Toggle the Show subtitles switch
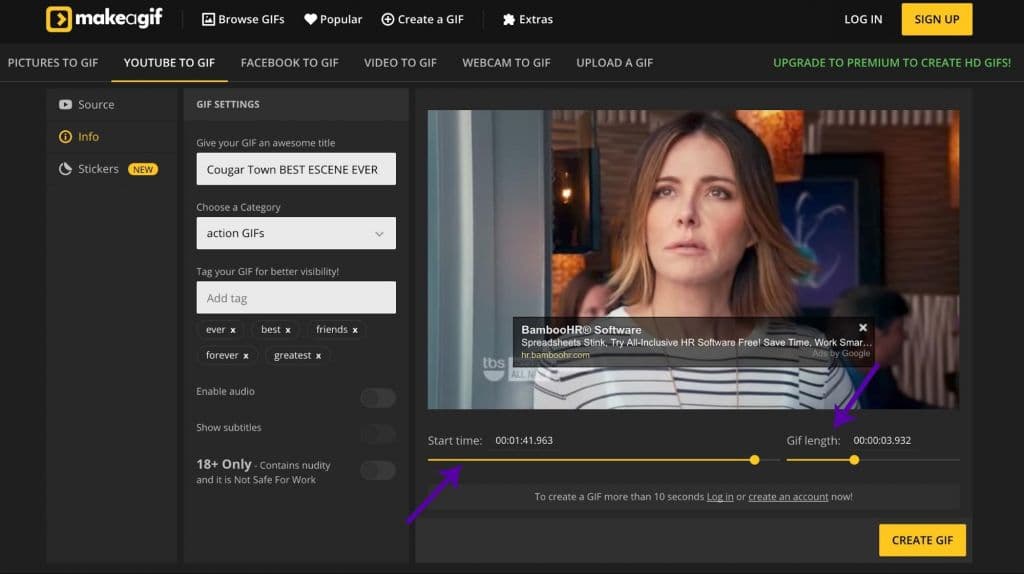 (x=378, y=434)
